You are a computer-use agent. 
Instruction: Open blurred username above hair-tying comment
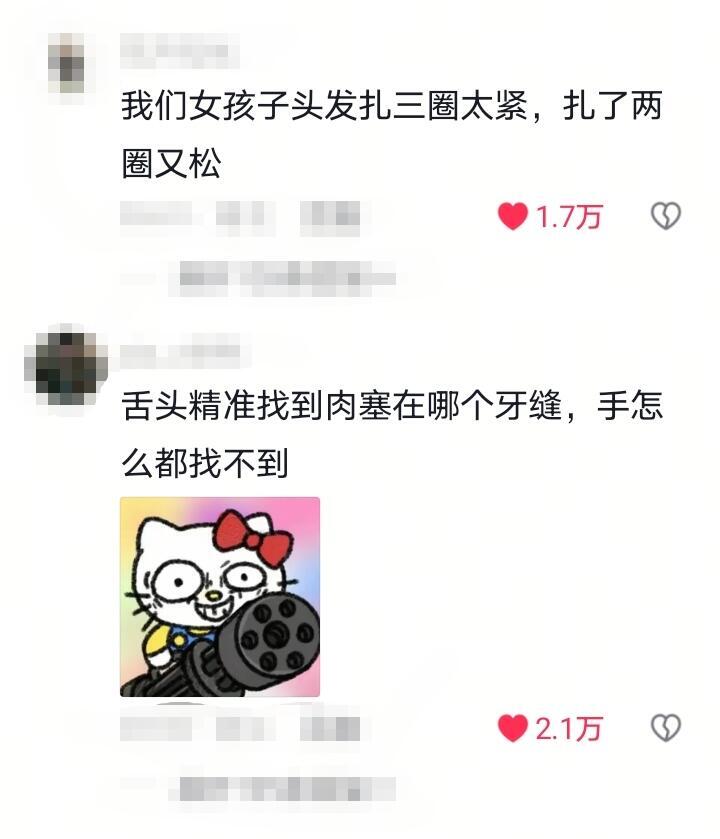179,50
